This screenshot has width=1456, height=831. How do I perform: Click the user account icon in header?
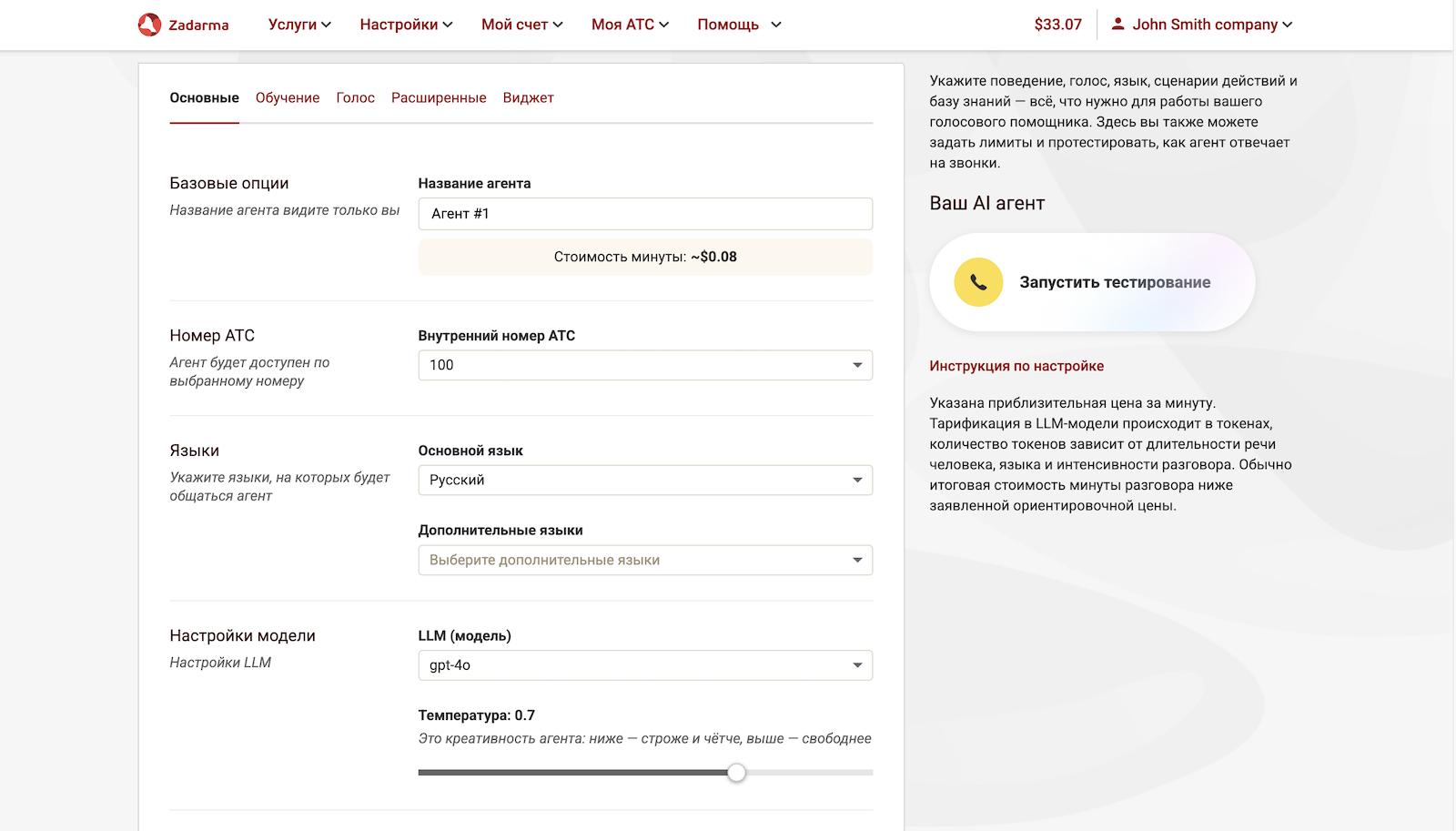click(1117, 24)
